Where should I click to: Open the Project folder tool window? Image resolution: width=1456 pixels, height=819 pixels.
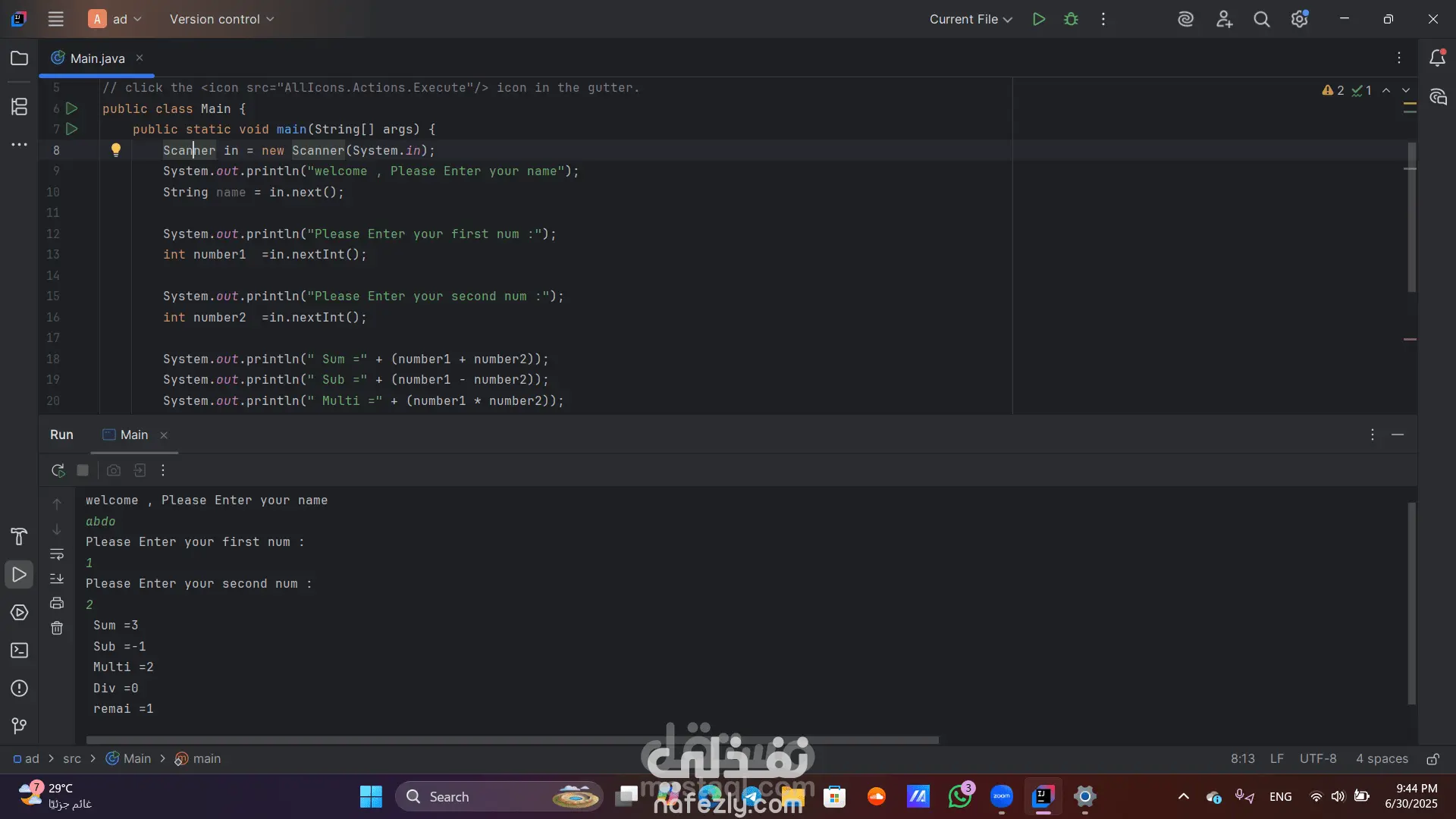(x=19, y=58)
